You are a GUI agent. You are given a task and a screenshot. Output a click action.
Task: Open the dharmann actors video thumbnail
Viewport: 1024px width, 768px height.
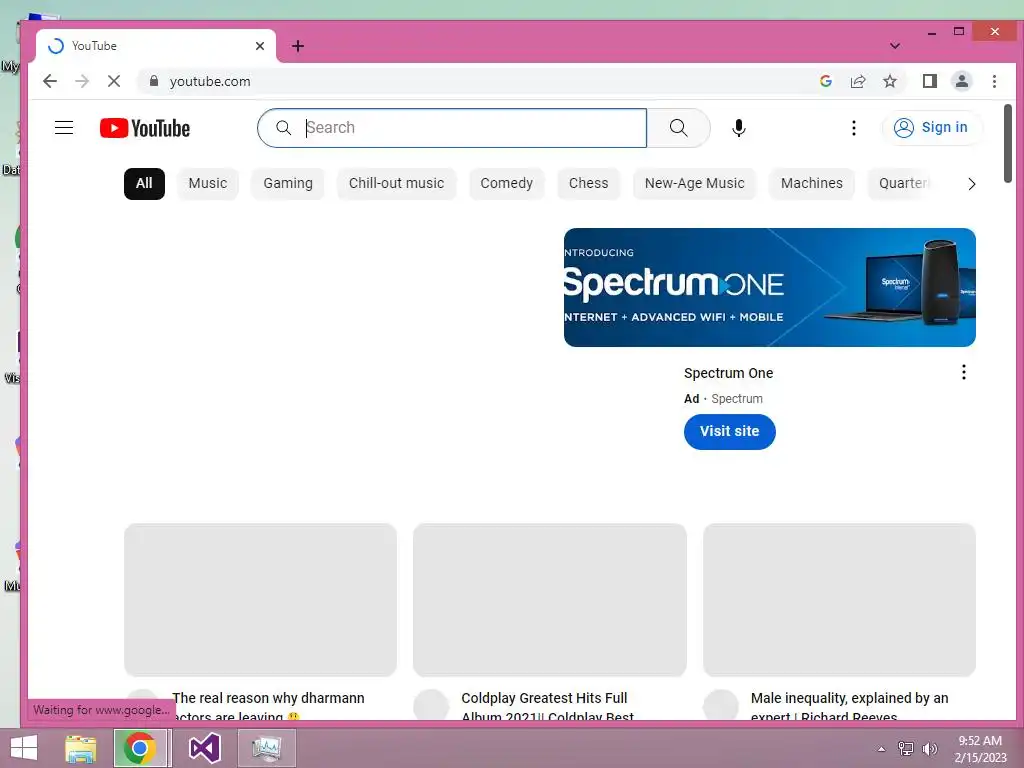[x=261, y=600]
